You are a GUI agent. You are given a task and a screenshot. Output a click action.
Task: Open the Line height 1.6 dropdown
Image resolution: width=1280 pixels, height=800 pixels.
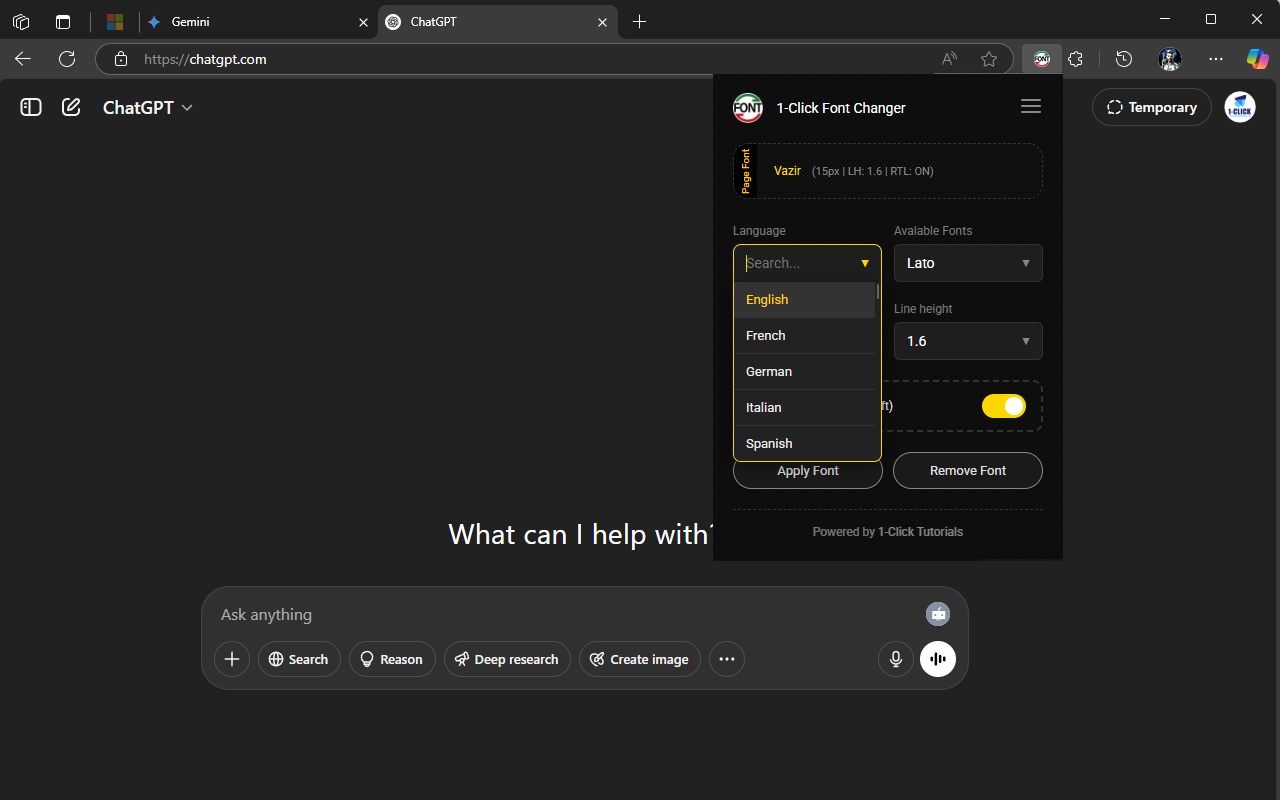click(x=968, y=341)
